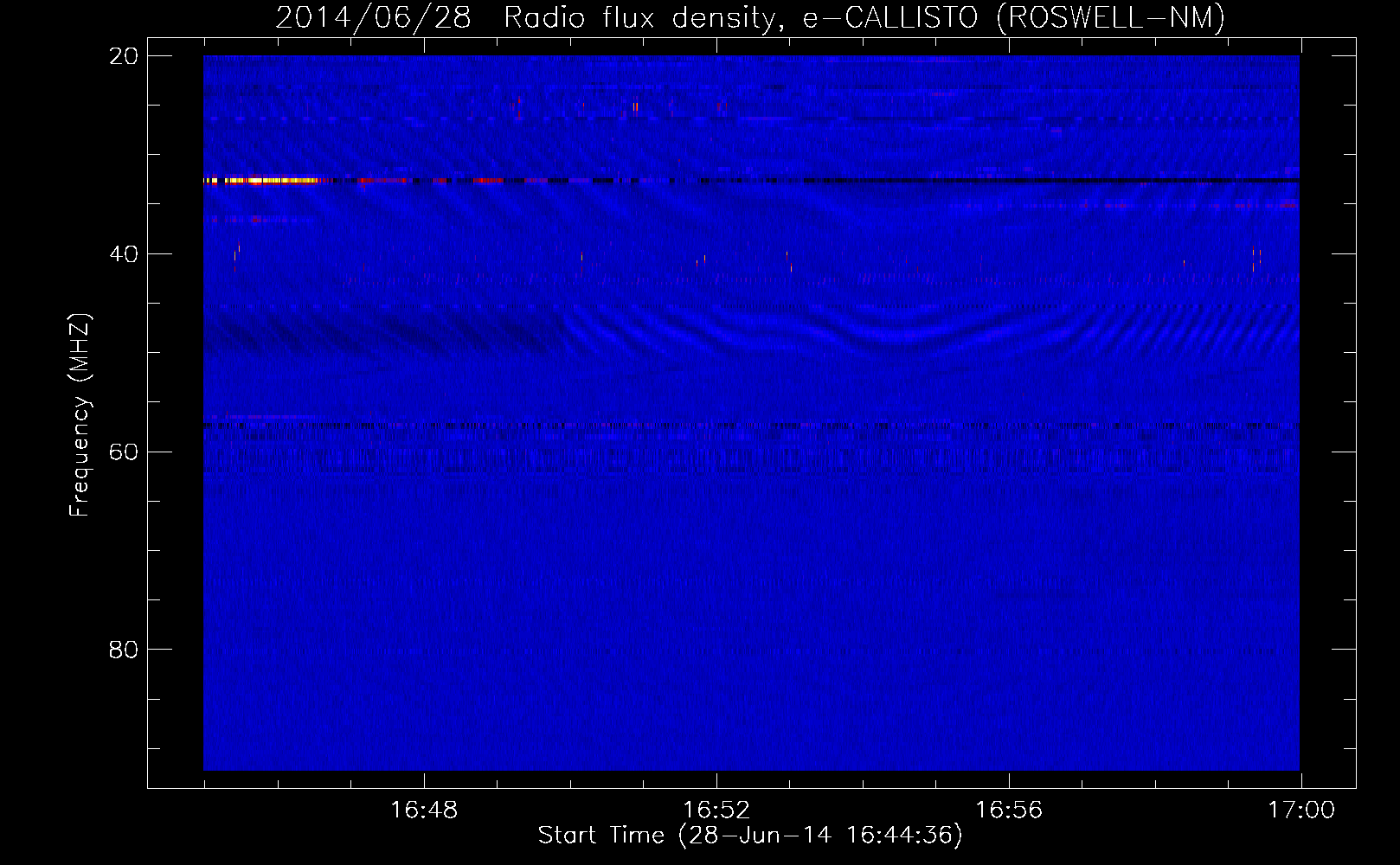Click the 'Frequency (MHZ)' y-axis label
The height and width of the screenshot is (865, 1400).
(x=80, y=415)
